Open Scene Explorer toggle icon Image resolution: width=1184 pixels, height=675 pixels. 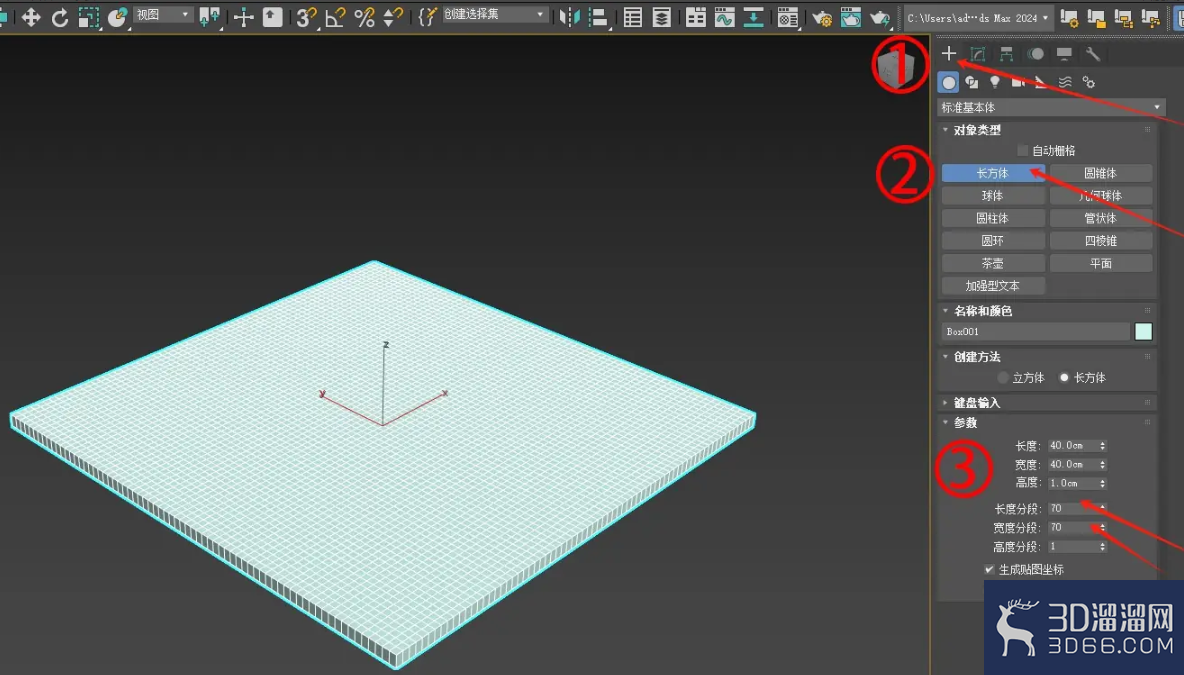point(633,17)
